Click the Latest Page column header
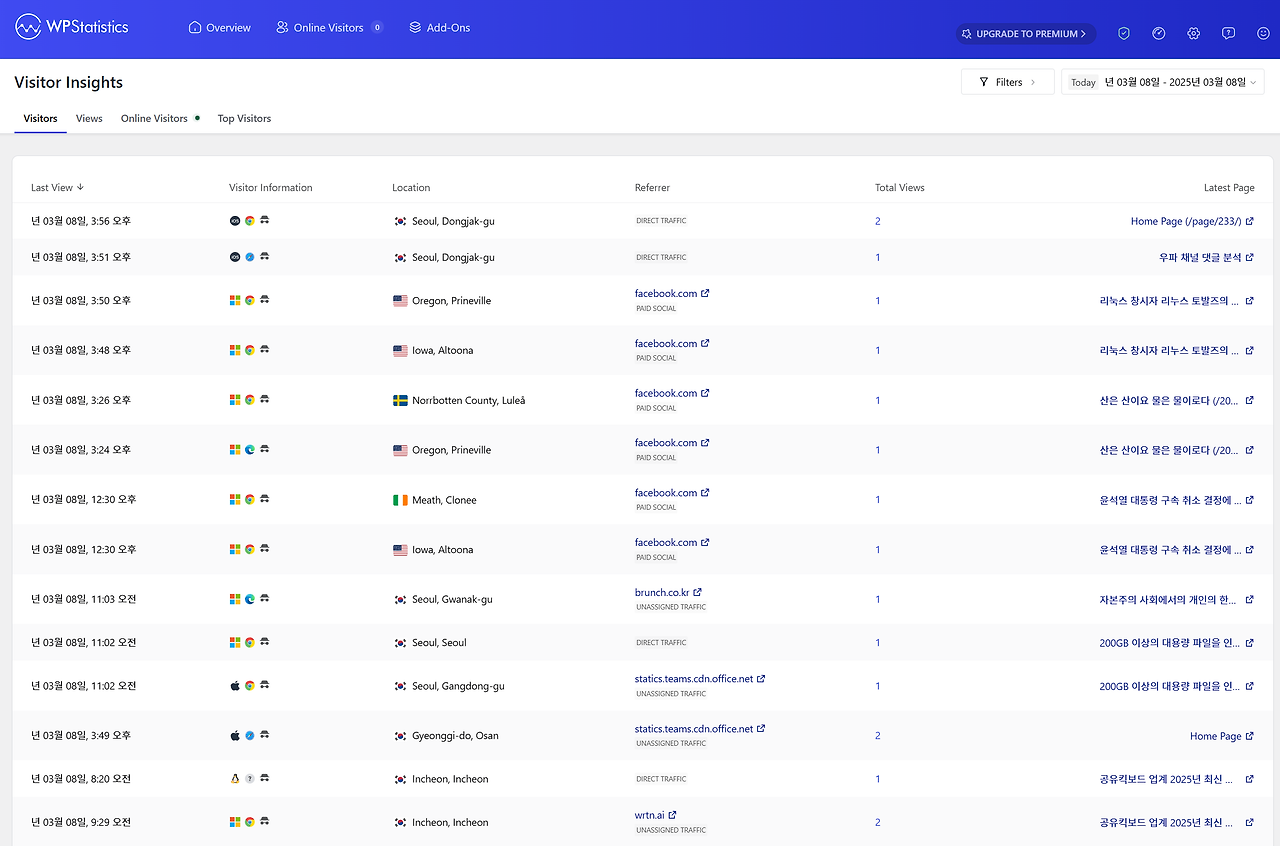Image resolution: width=1280 pixels, height=846 pixels. (x=1229, y=187)
